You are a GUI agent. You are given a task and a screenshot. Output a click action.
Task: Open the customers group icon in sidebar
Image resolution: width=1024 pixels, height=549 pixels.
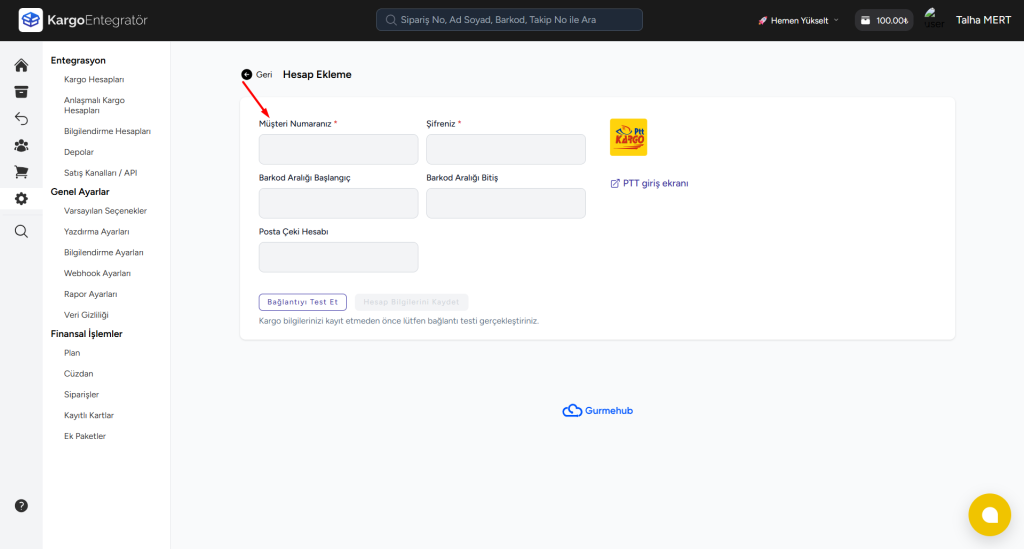pos(21,146)
